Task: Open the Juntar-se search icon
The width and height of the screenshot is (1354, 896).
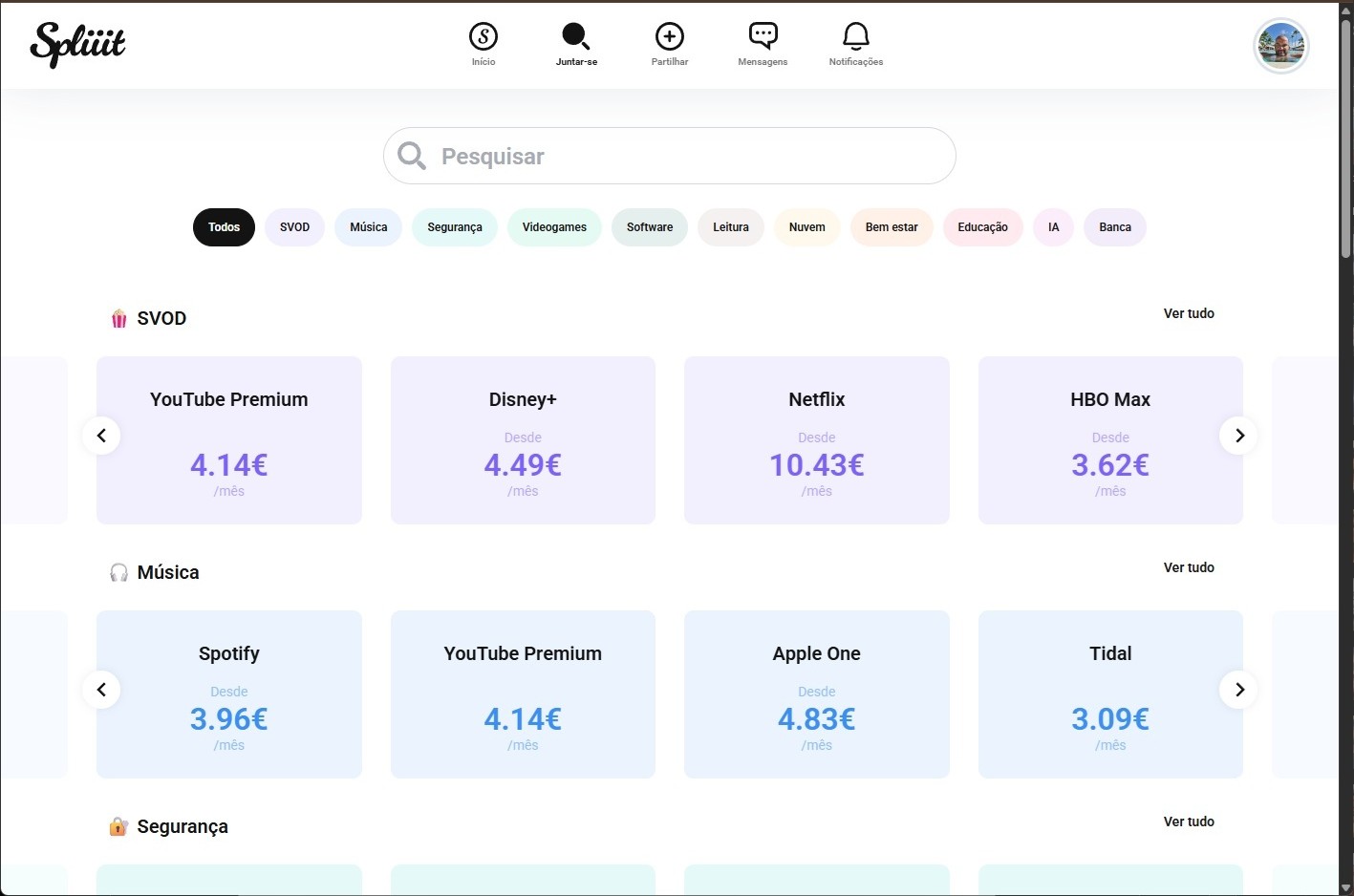Action: (576, 37)
